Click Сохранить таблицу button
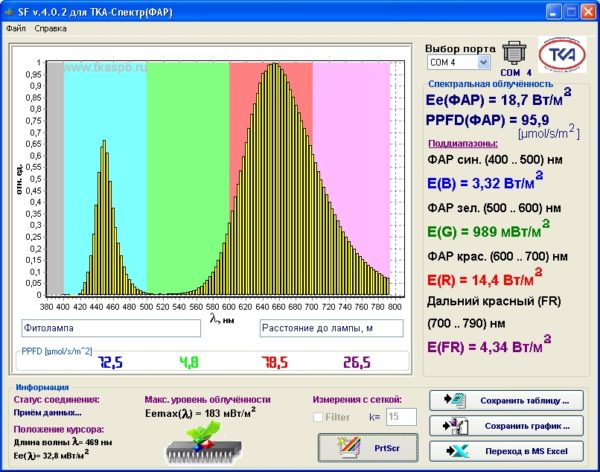The width and height of the screenshot is (600, 472). point(506,400)
